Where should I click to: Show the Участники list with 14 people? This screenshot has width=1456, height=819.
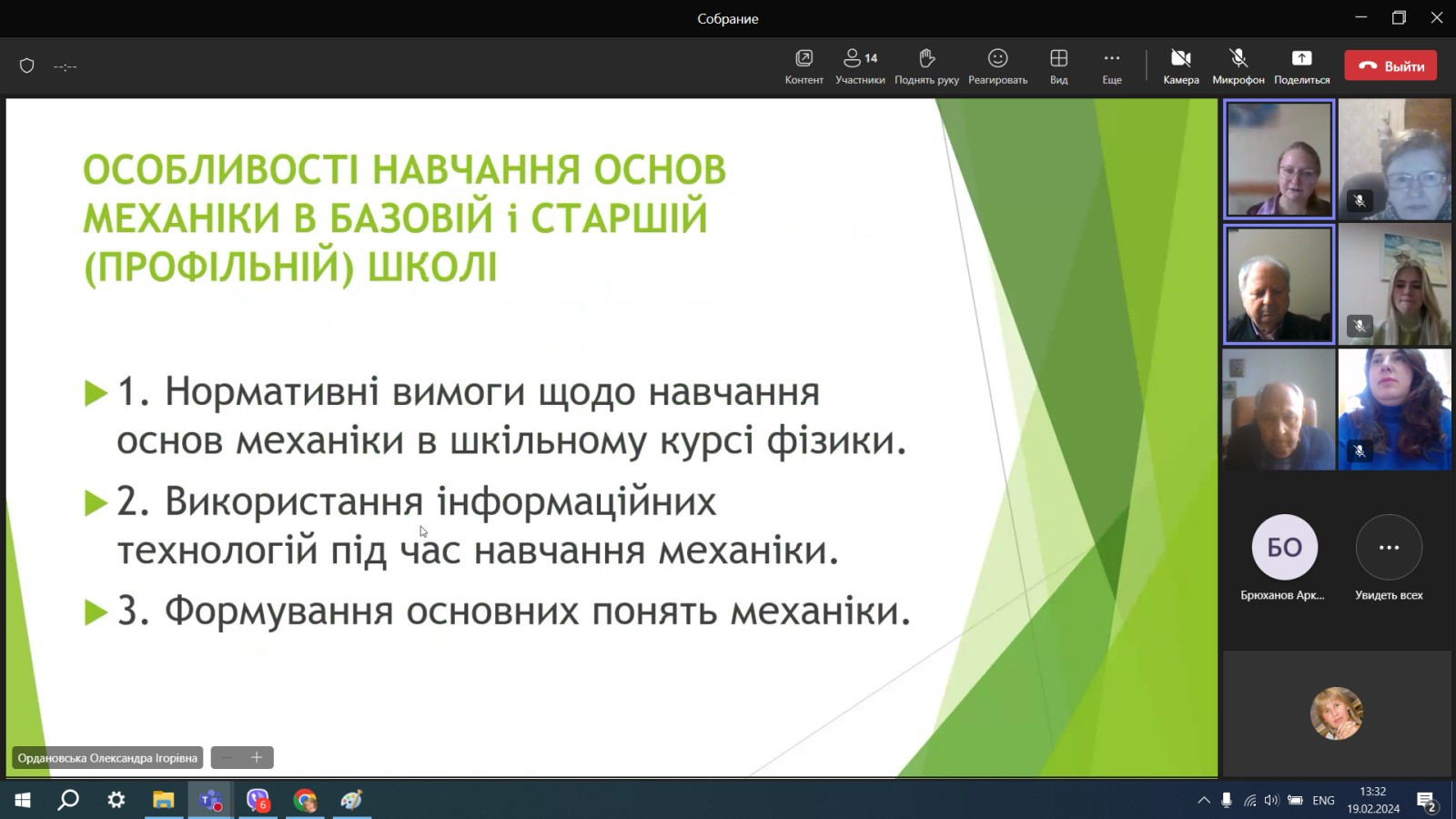tap(860, 66)
